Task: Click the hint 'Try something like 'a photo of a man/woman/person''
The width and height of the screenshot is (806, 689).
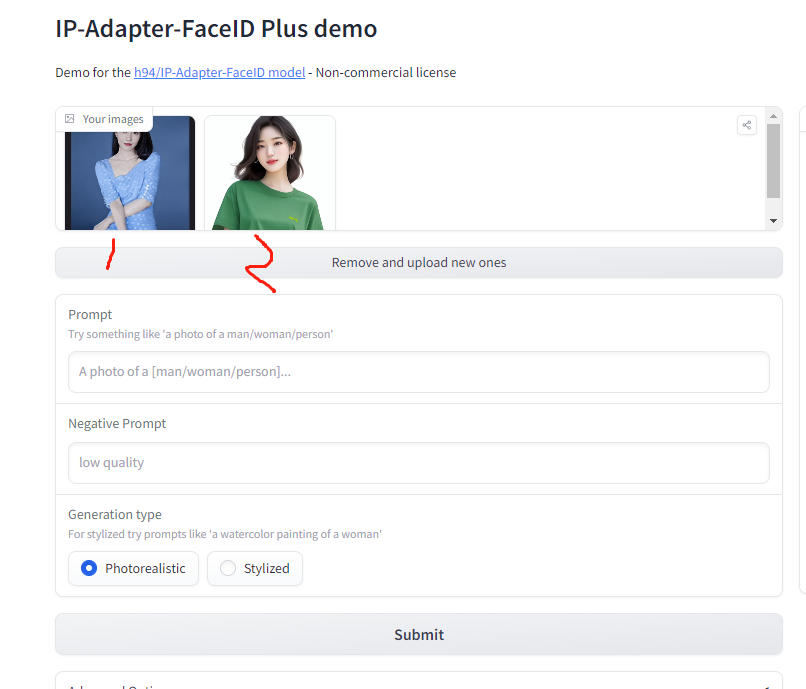Action: tap(200, 334)
